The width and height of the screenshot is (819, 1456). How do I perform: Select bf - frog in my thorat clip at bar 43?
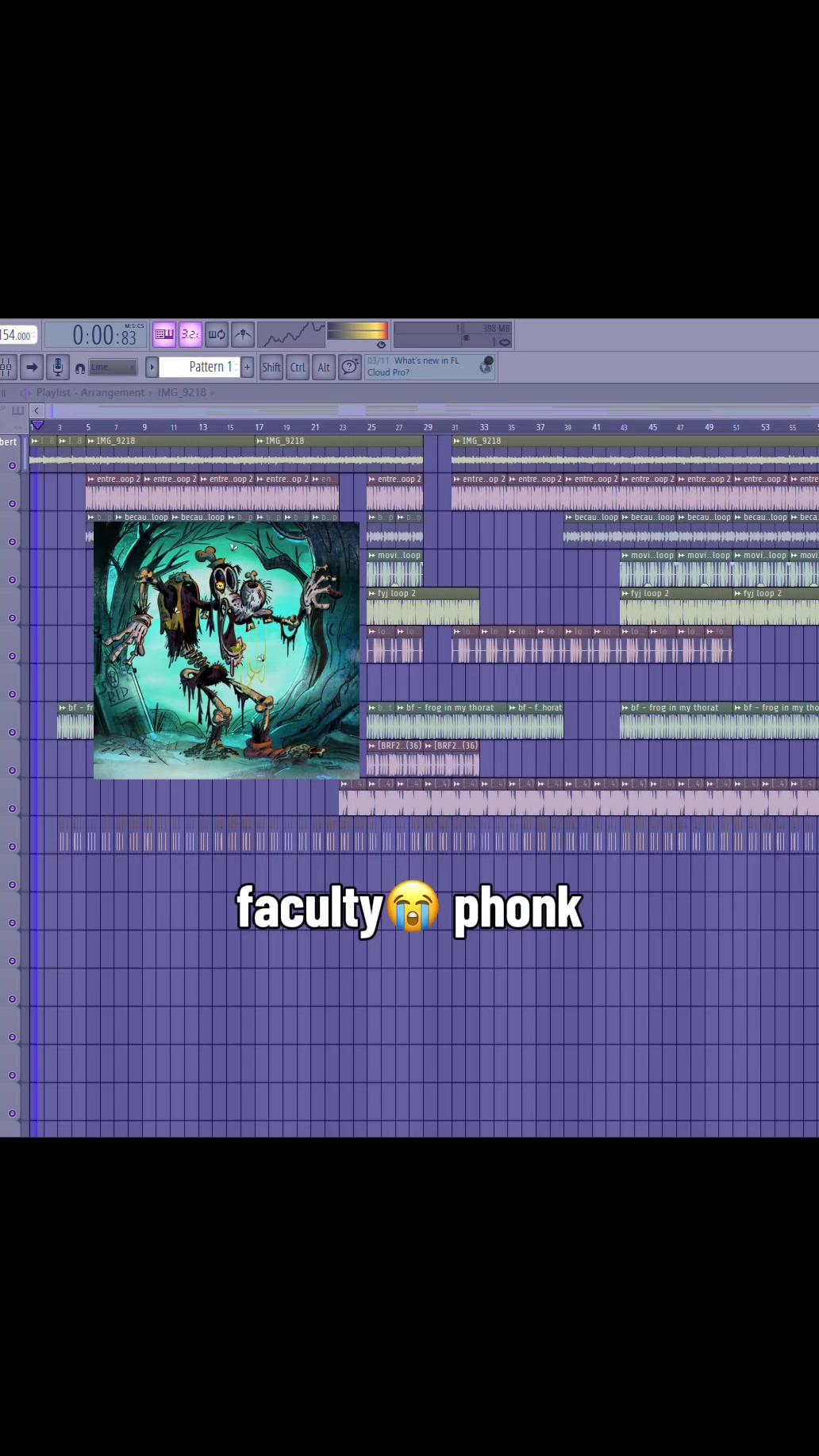pos(675,721)
